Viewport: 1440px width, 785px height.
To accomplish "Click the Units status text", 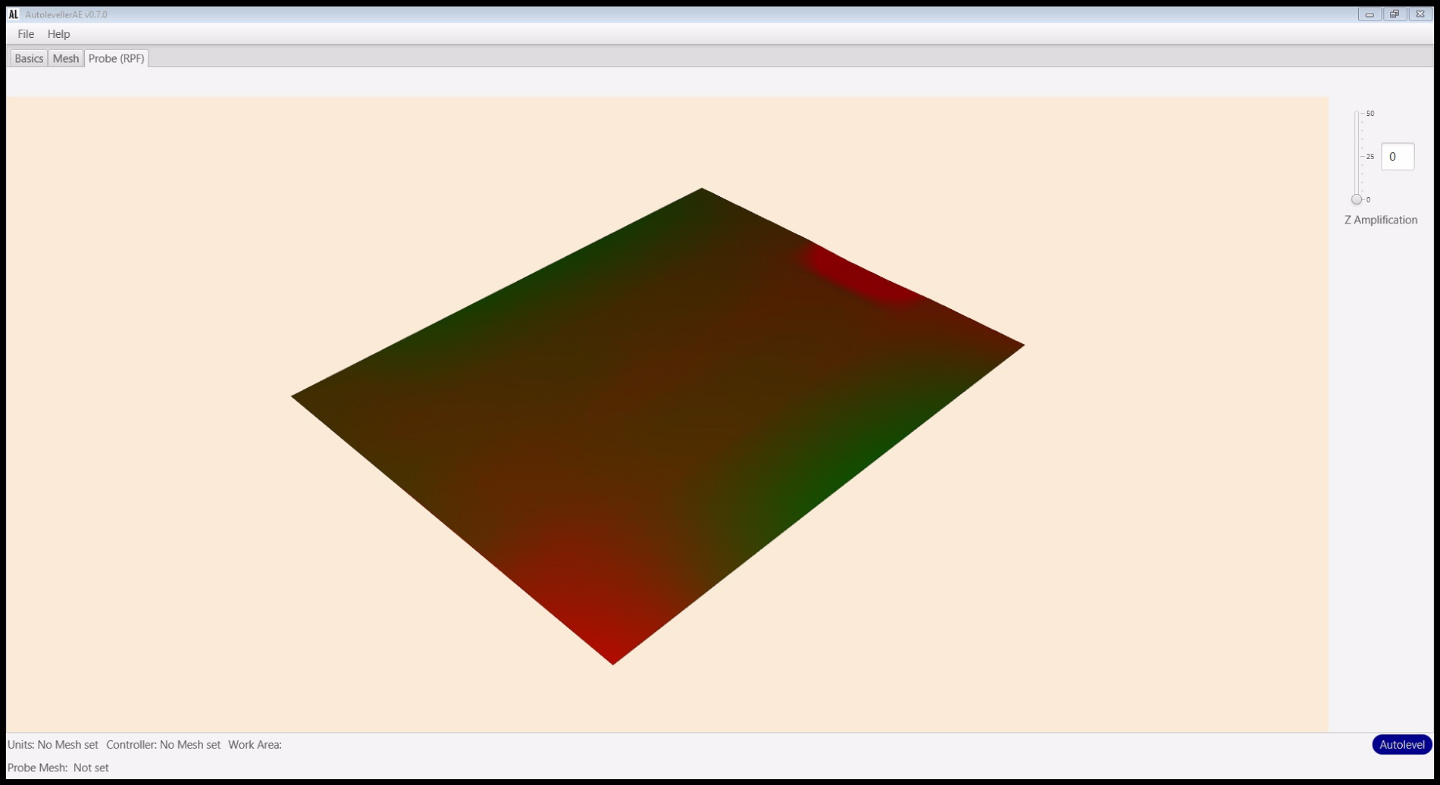I will click(x=53, y=745).
